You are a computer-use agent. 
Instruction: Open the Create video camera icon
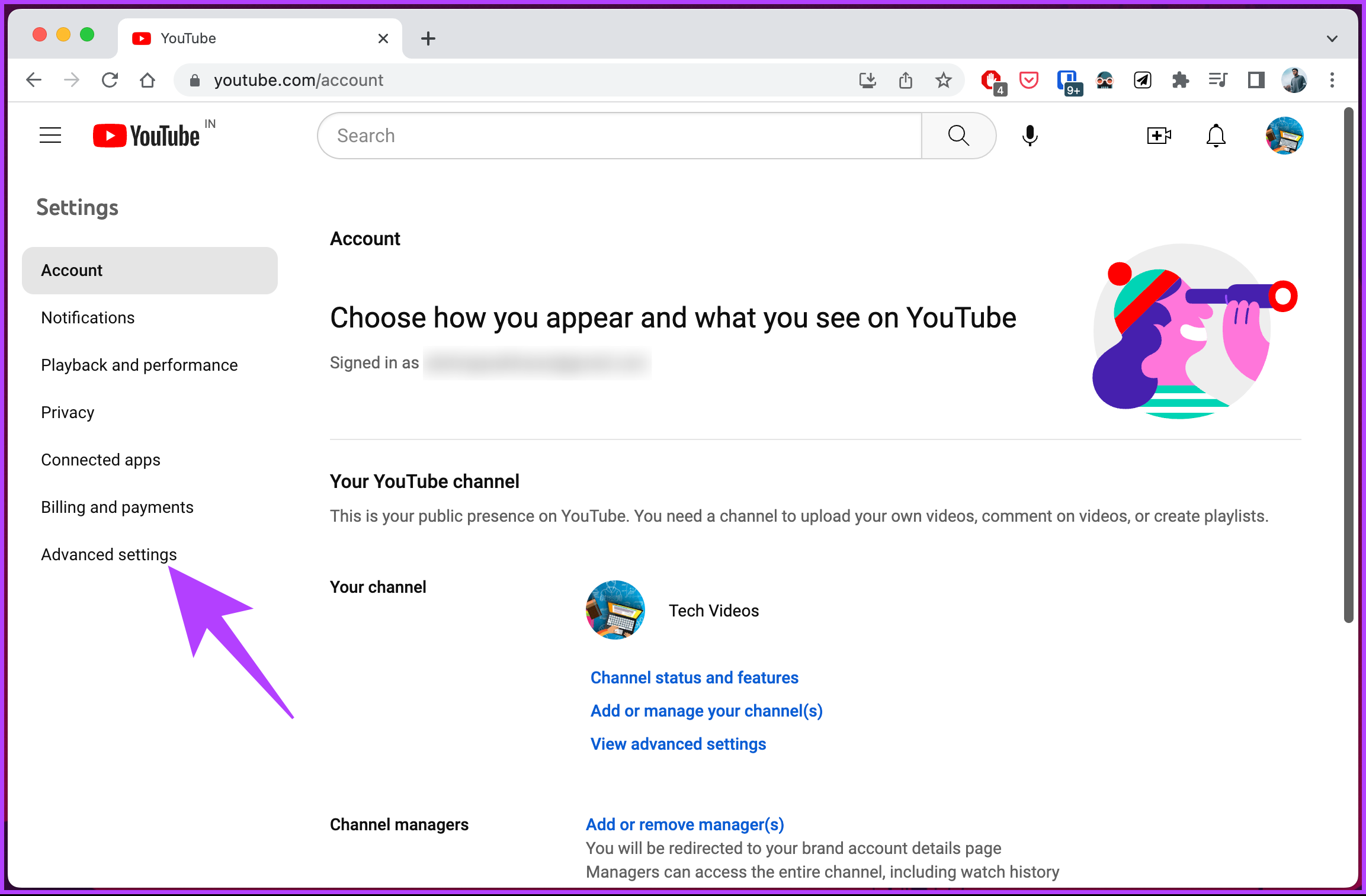[1159, 136]
